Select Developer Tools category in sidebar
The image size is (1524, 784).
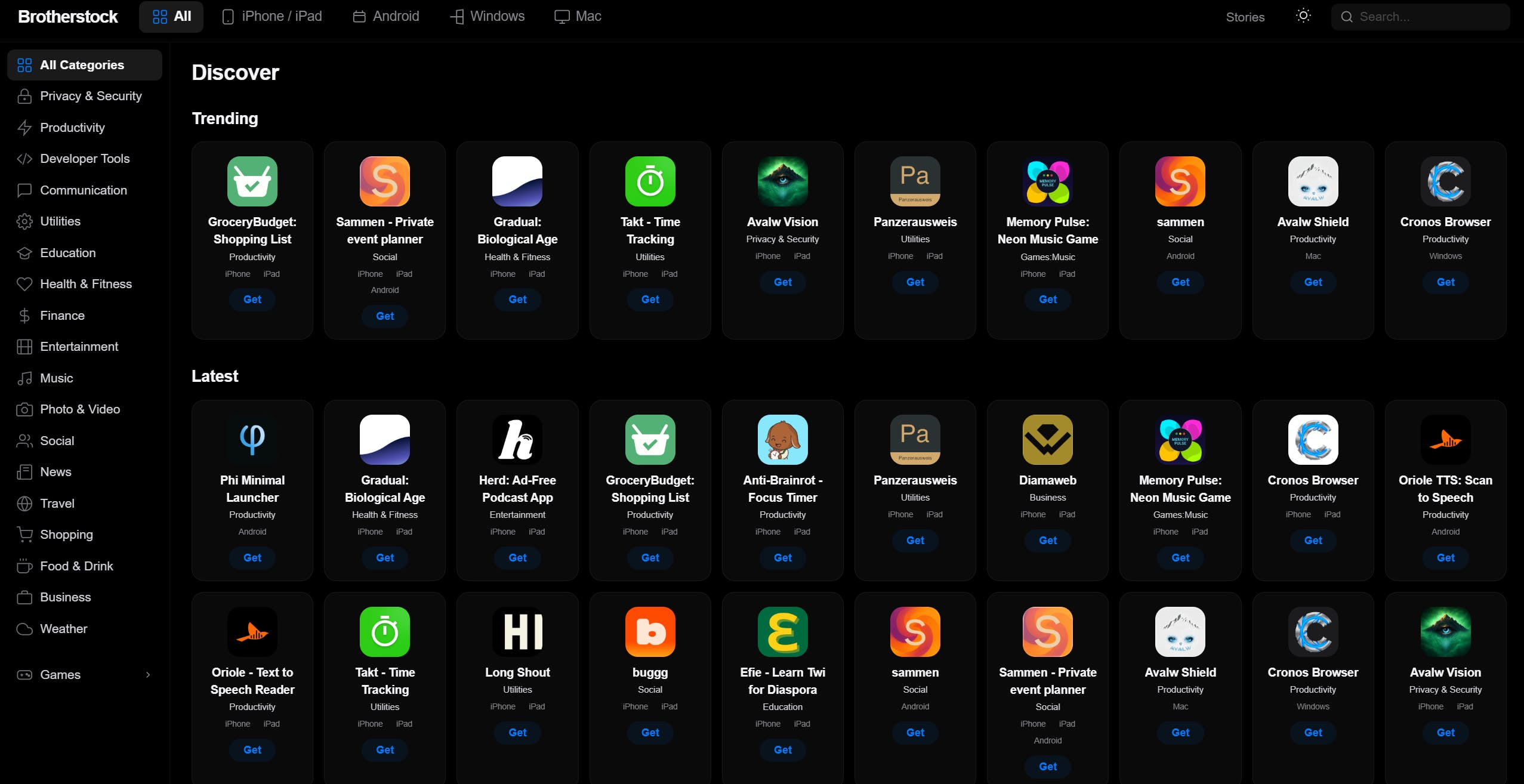click(84, 159)
